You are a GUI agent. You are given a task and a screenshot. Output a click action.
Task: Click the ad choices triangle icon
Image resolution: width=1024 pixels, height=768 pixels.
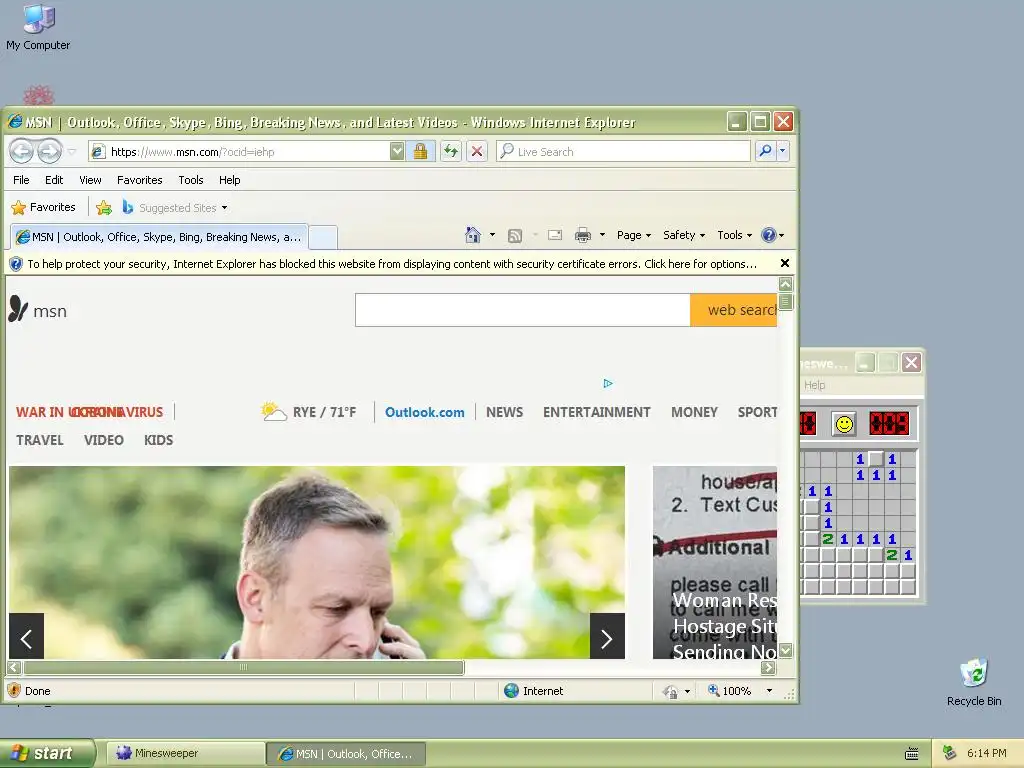tap(608, 383)
